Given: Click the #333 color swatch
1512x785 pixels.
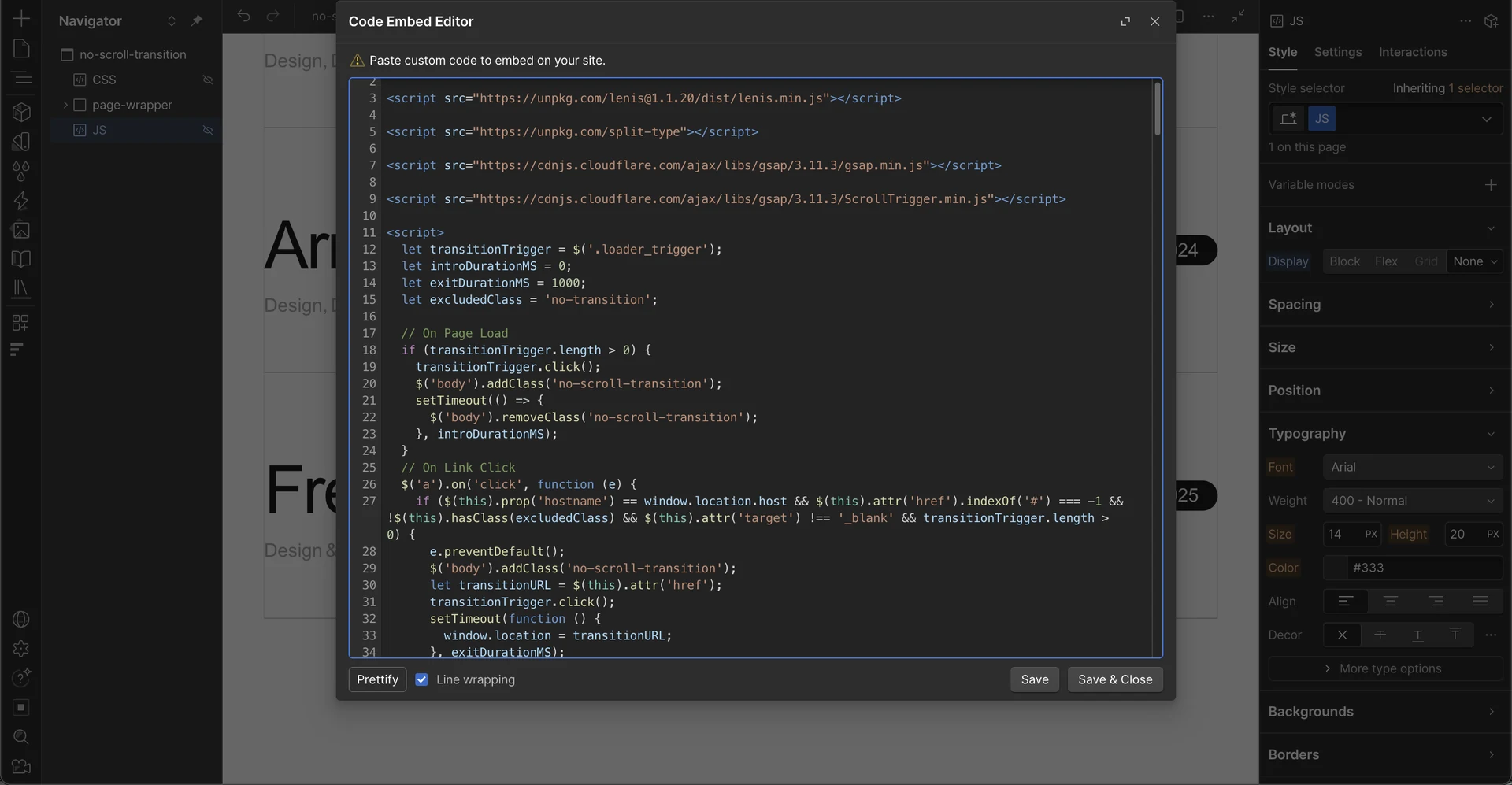Looking at the screenshot, I should (1336, 568).
